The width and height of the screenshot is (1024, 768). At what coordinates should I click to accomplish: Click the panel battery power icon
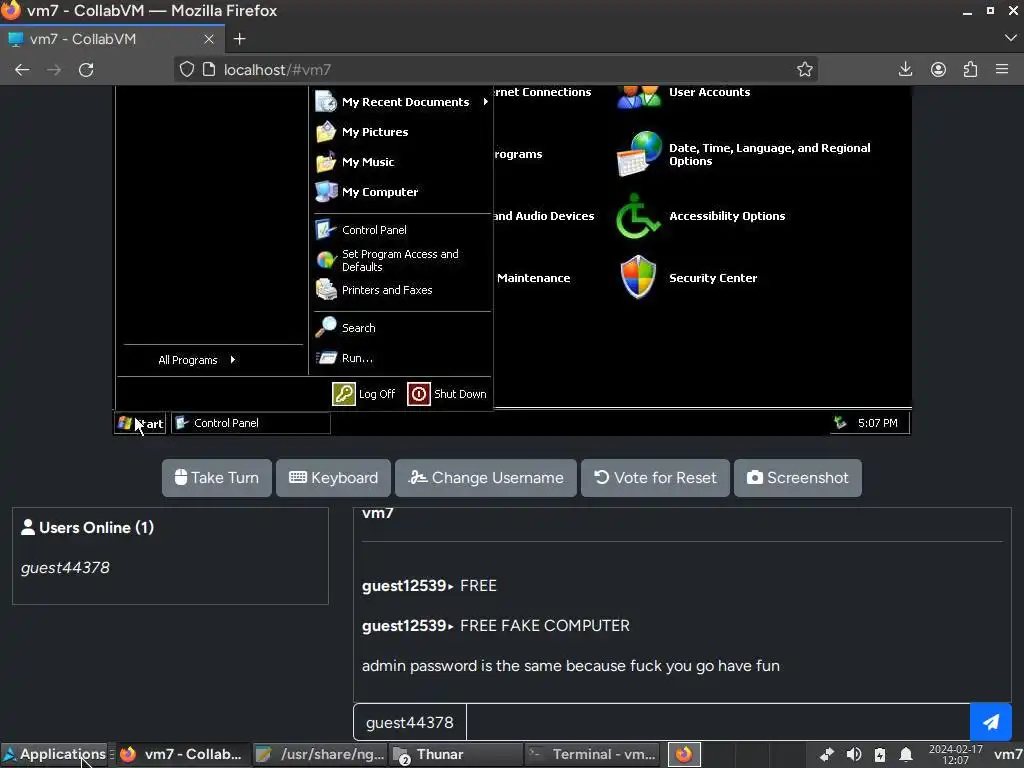click(x=880, y=755)
